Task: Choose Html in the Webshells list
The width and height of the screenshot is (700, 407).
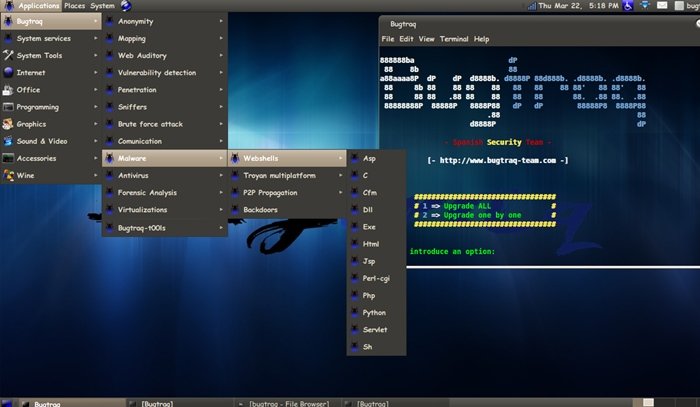Action: point(376,244)
